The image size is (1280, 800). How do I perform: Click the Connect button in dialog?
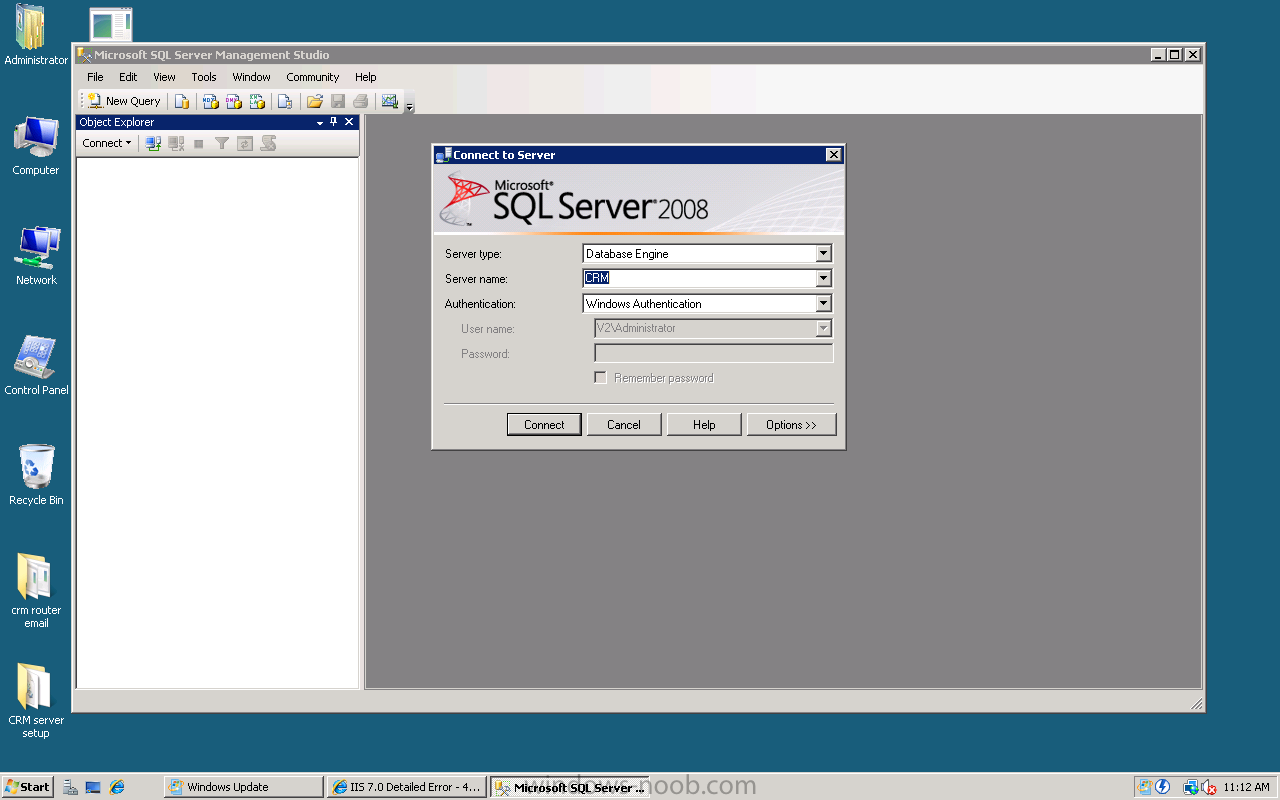tap(544, 425)
